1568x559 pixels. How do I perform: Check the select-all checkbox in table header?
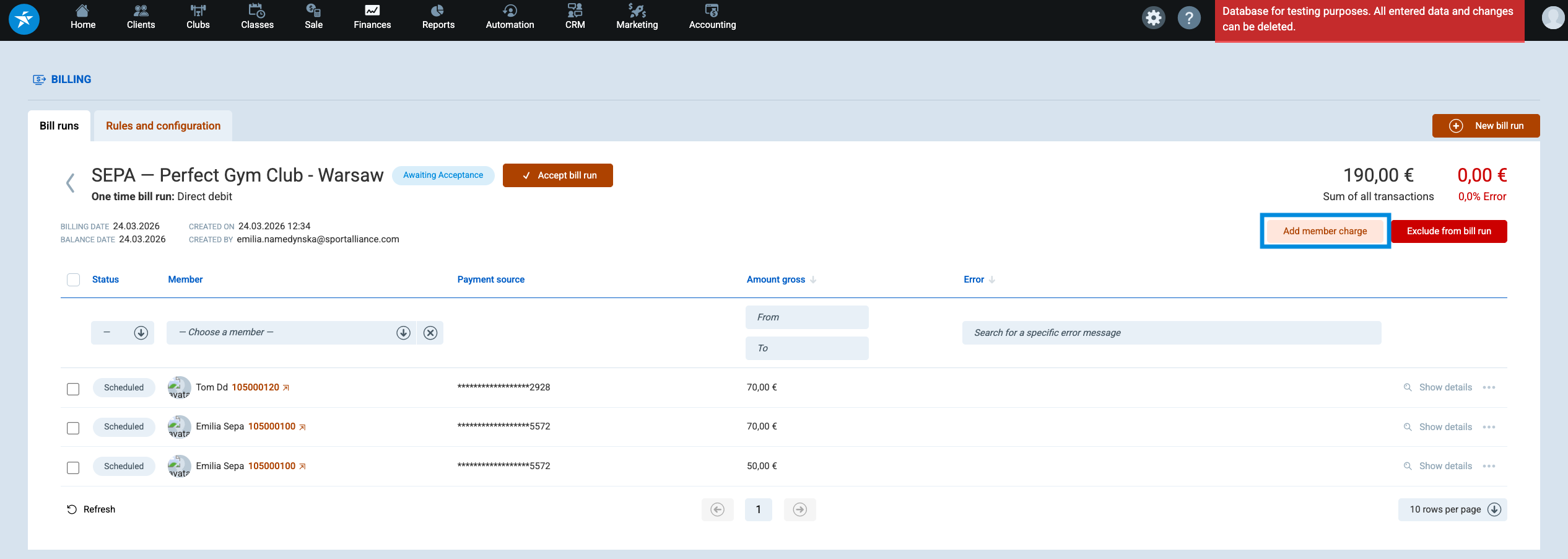click(73, 279)
